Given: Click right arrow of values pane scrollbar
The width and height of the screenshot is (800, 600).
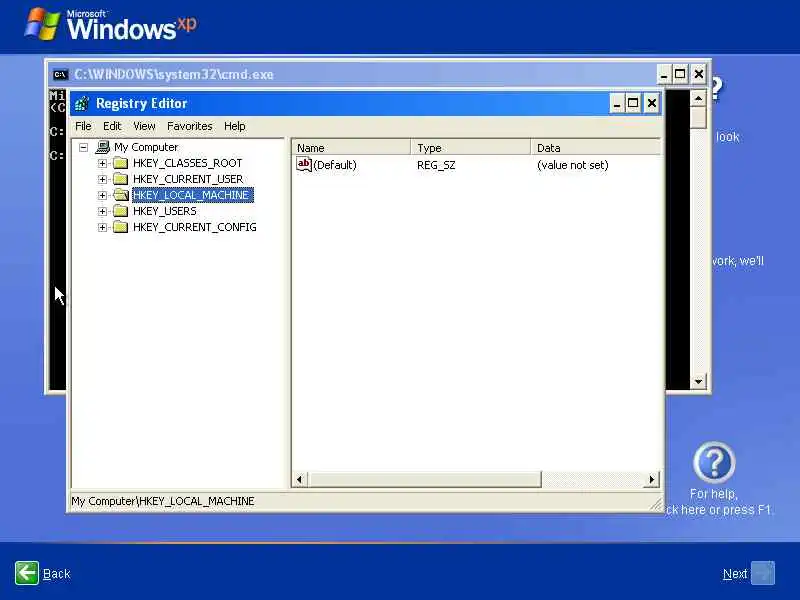Looking at the screenshot, I should [x=652, y=479].
